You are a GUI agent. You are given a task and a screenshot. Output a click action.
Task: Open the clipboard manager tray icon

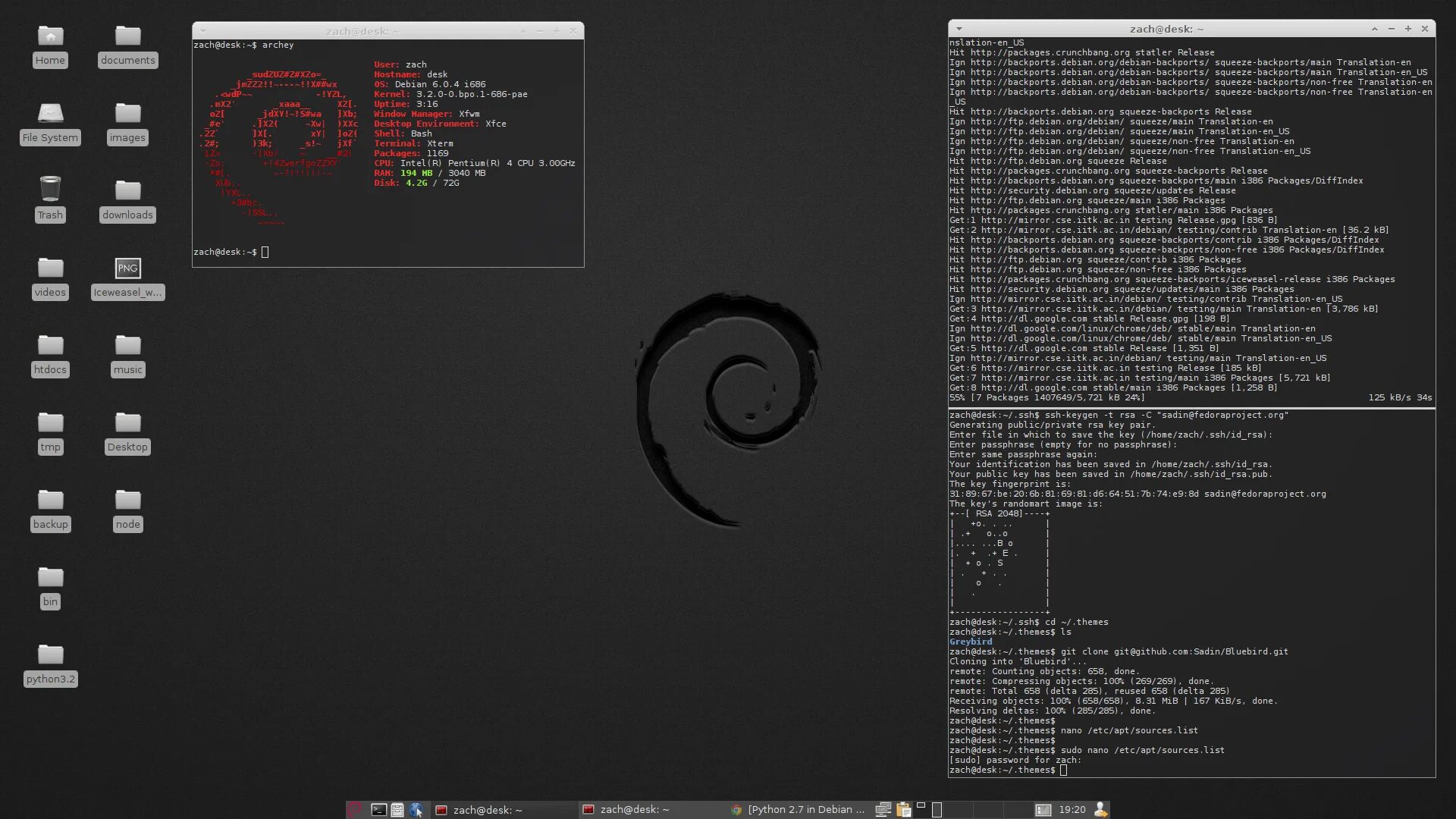pyautogui.click(x=903, y=810)
